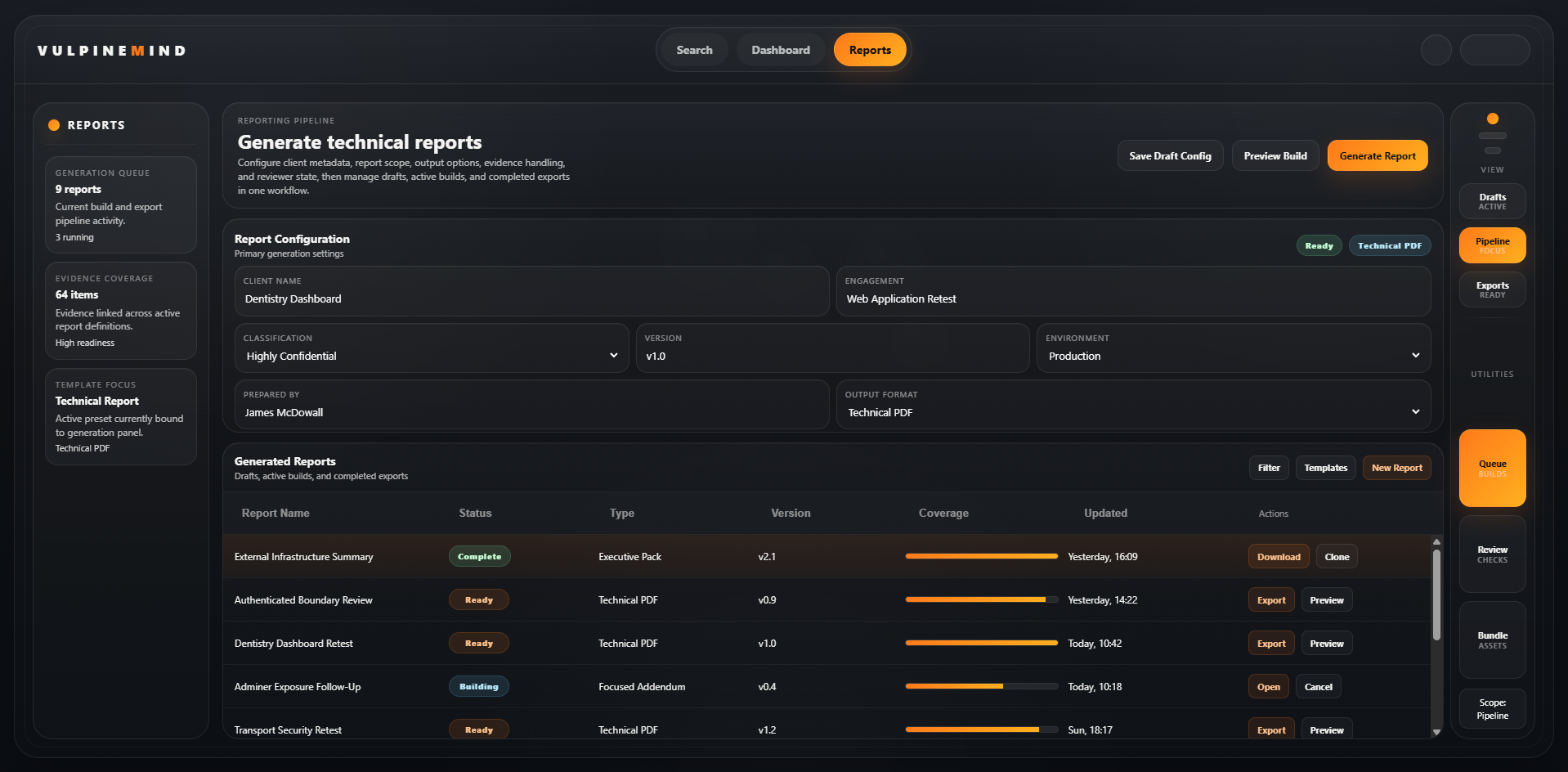
Task: Switch to the Search tab
Action: tap(693, 49)
